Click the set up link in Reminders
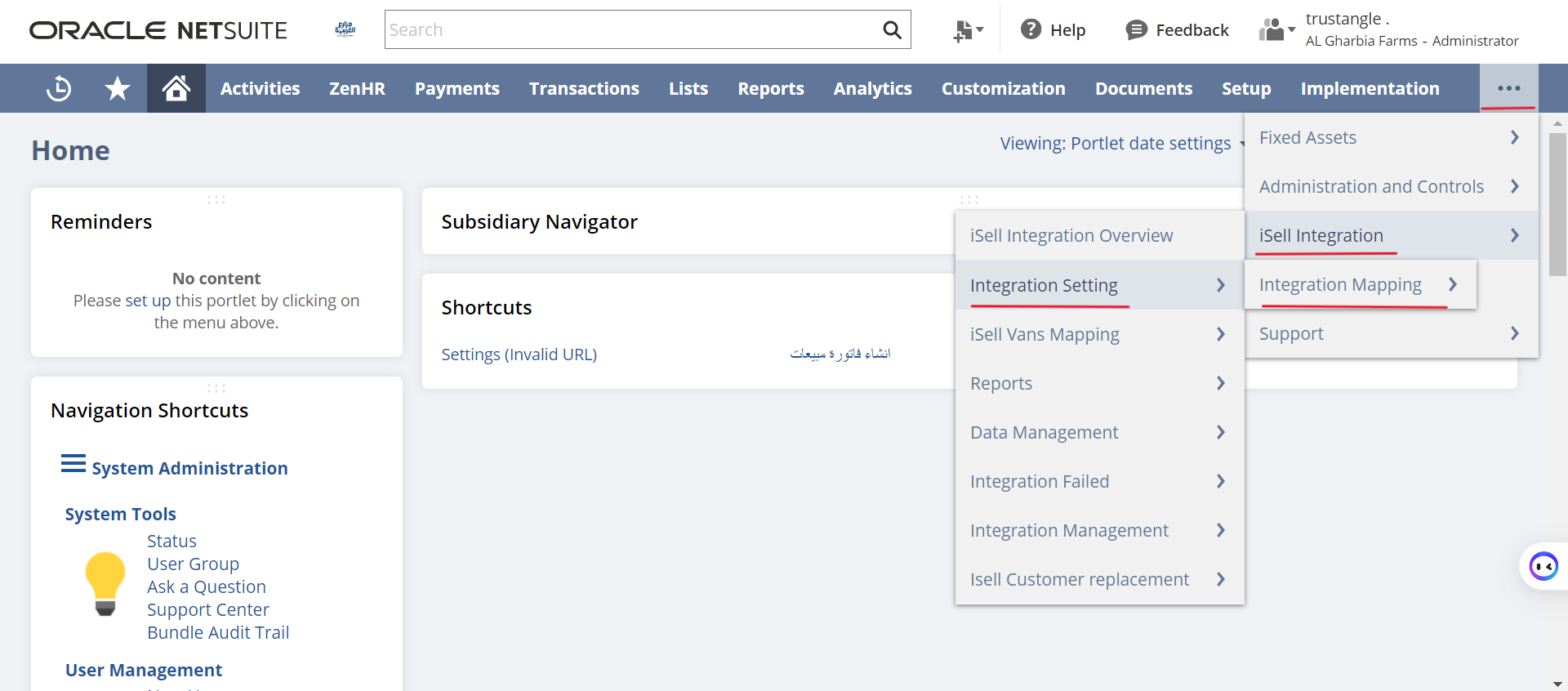Image resolution: width=1568 pixels, height=691 pixels. [x=148, y=301]
